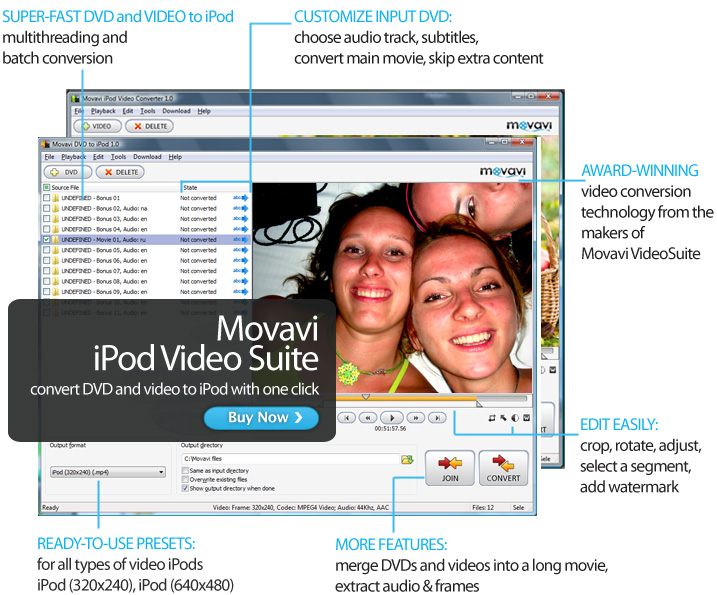Check the Overwrite existing files option

tap(185, 479)
